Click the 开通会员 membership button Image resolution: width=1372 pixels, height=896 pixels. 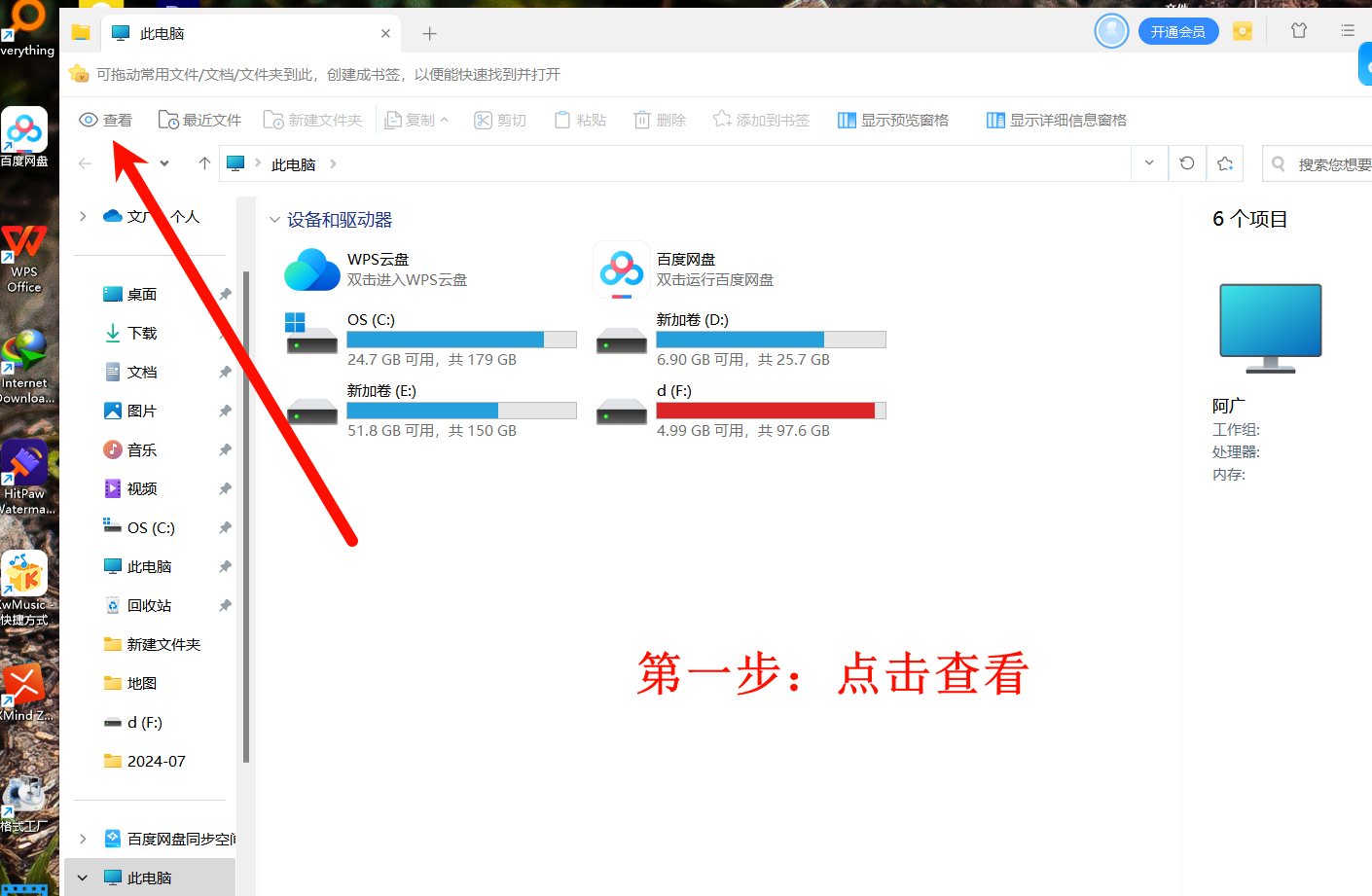coord(1177,32)
